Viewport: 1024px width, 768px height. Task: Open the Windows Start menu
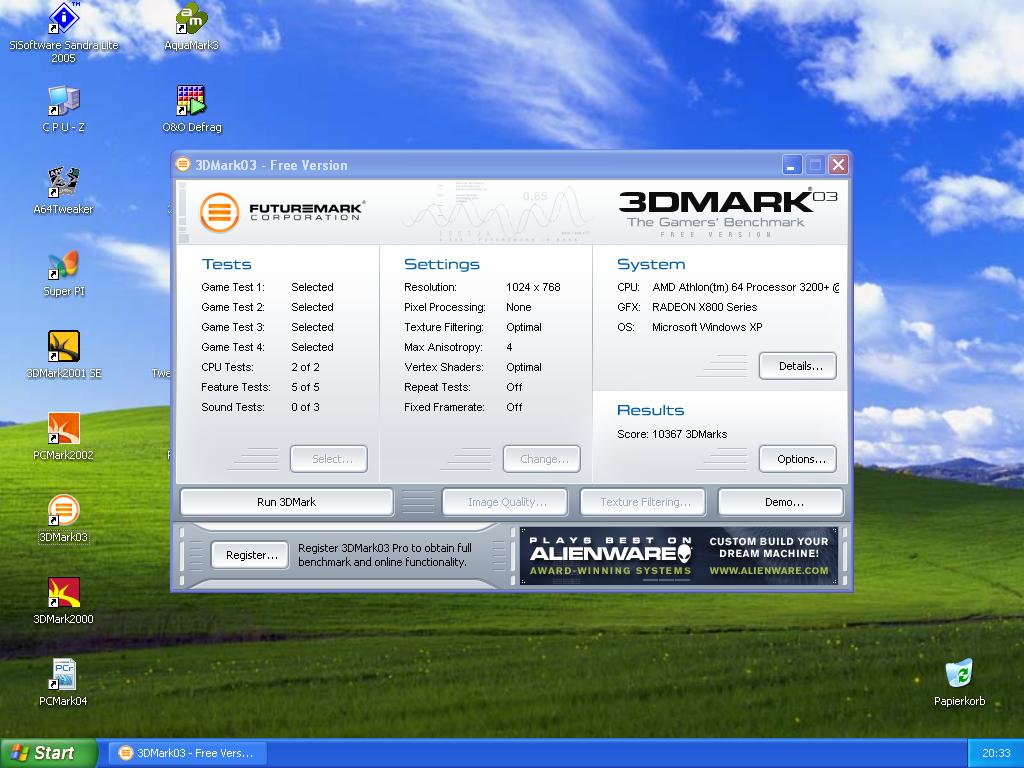pyautogui.click(x=49, y=753)
